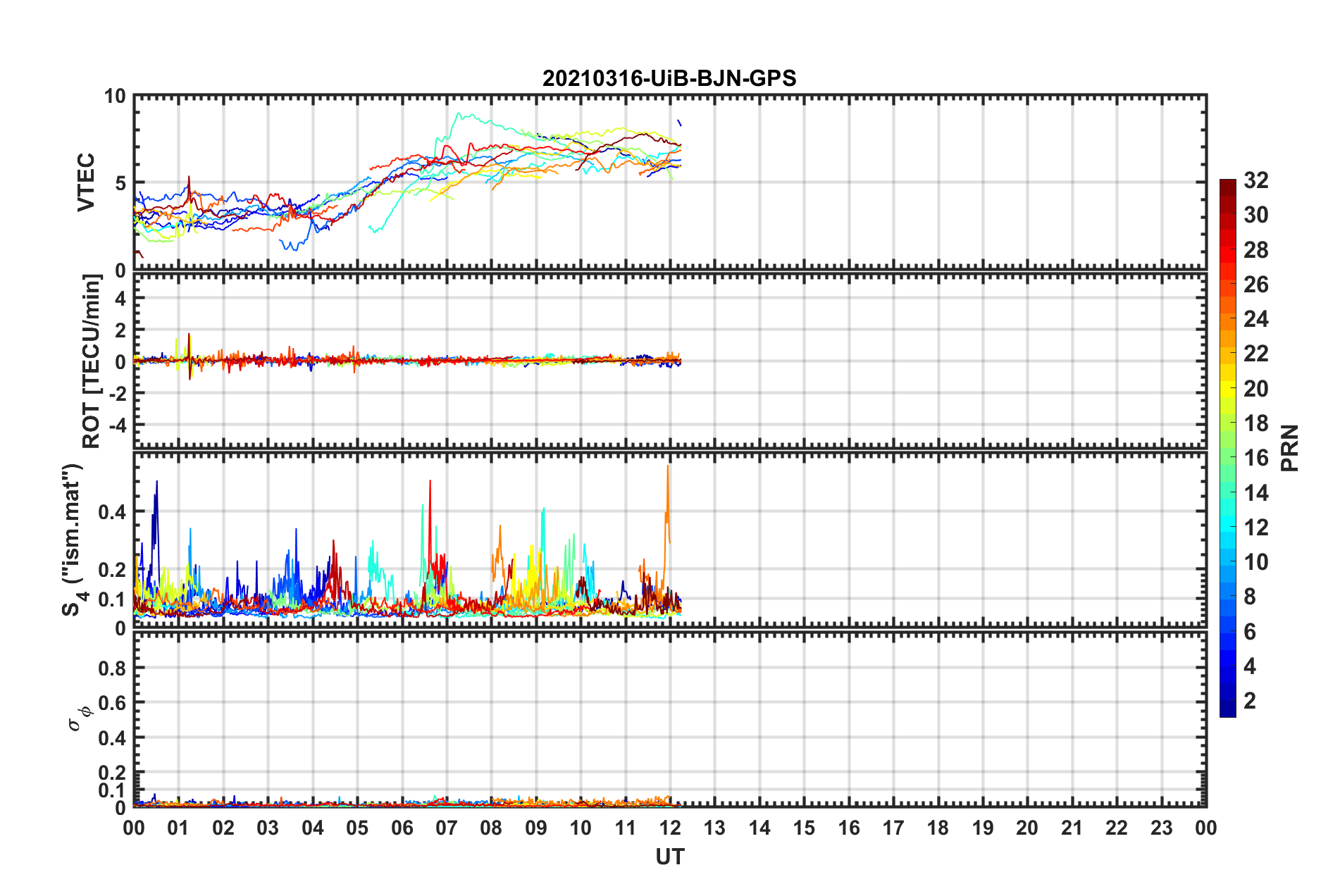This screenshot has height=896, width=1340.
Task: Select UT axis tick label "03"
Action: coord(268,828)
